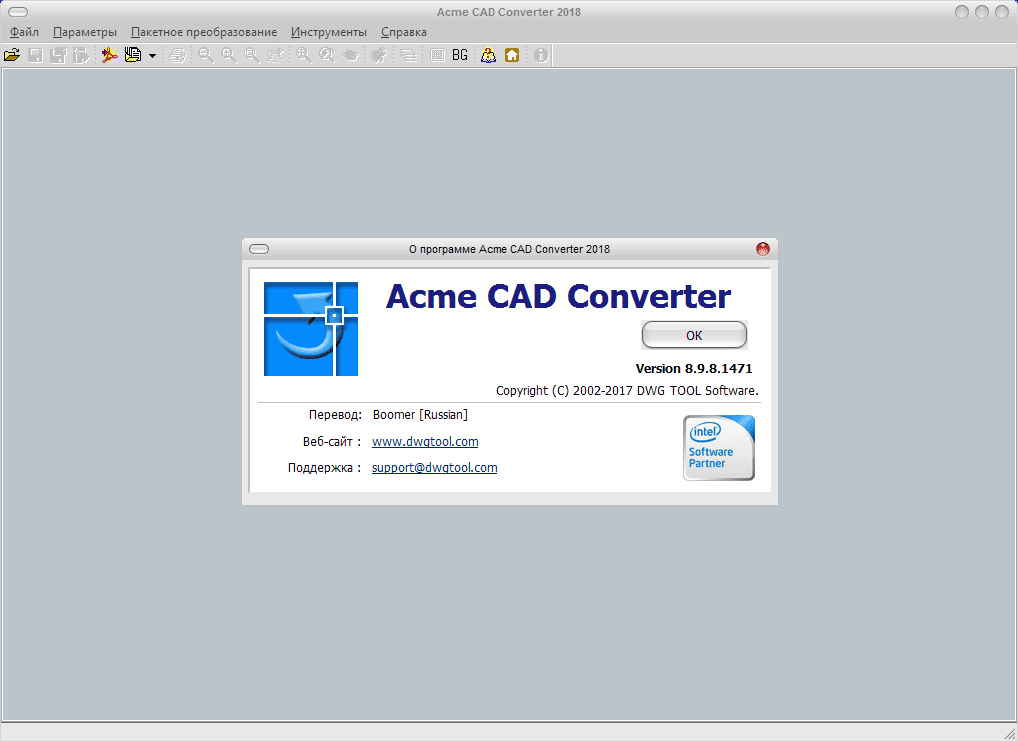This screenshot has width=1018, height=742.
Task: Open the www.dwgtool.com website link
Action: pyautogui.click(x=425, y=441)
